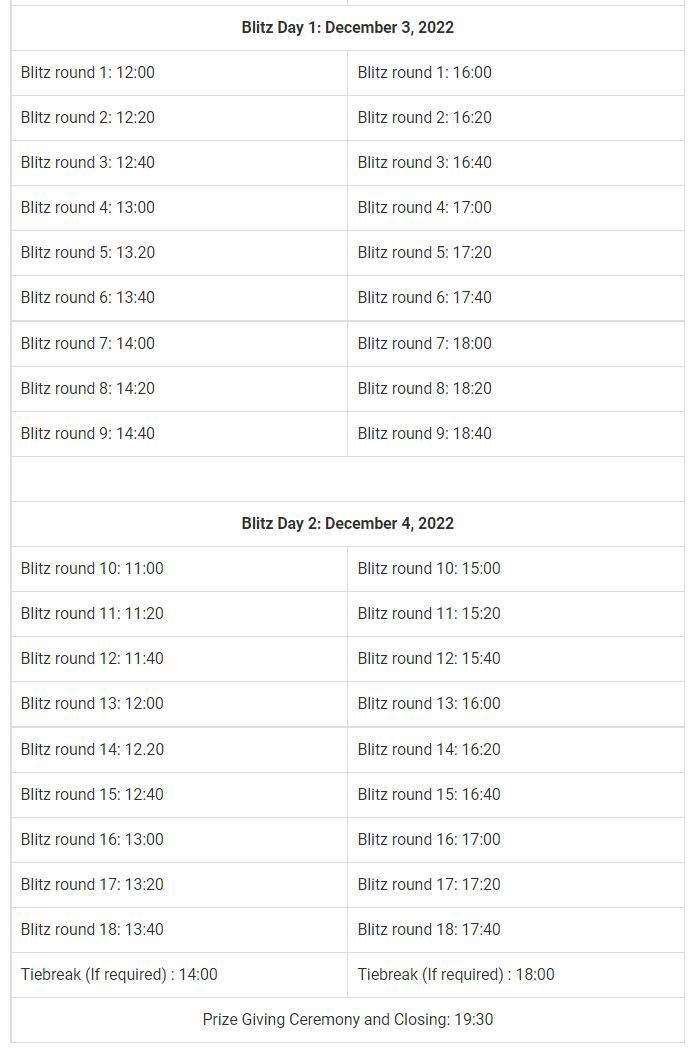The image size is (695, 1050).
Task: Select Blitz round 13: 16:00 text
Action: click(429, 704)
